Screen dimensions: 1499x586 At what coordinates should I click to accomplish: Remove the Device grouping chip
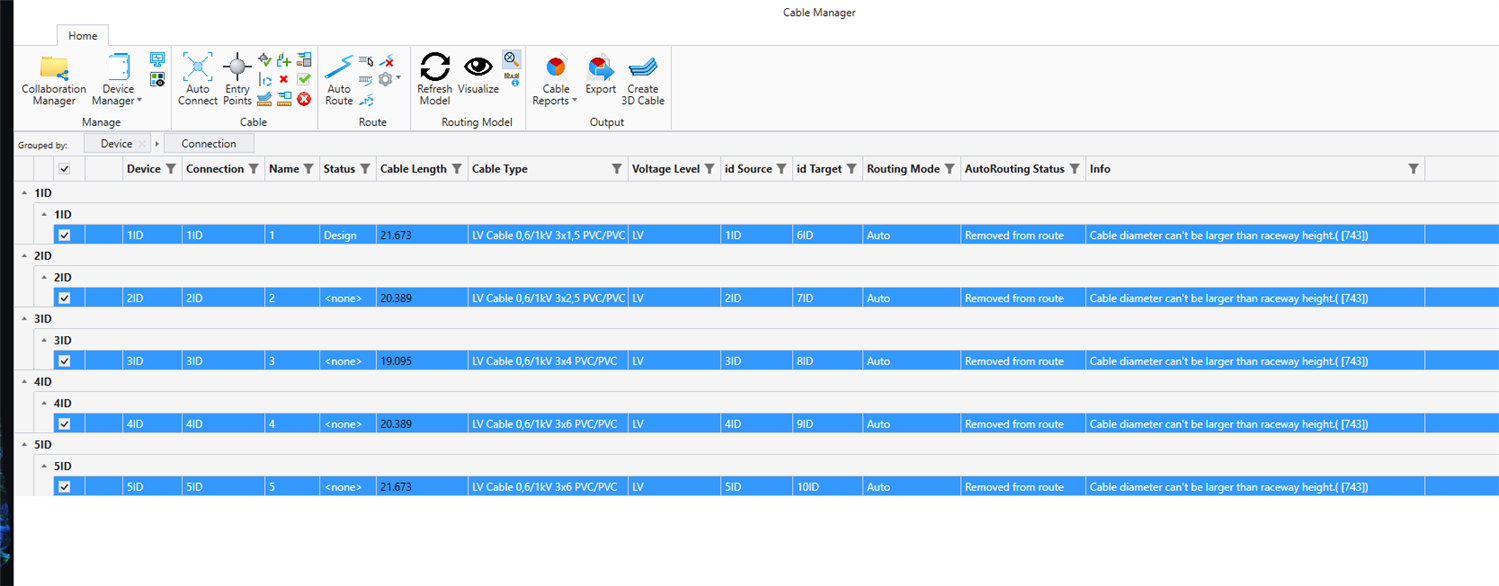pyautogui.click(x=142, y=144)
